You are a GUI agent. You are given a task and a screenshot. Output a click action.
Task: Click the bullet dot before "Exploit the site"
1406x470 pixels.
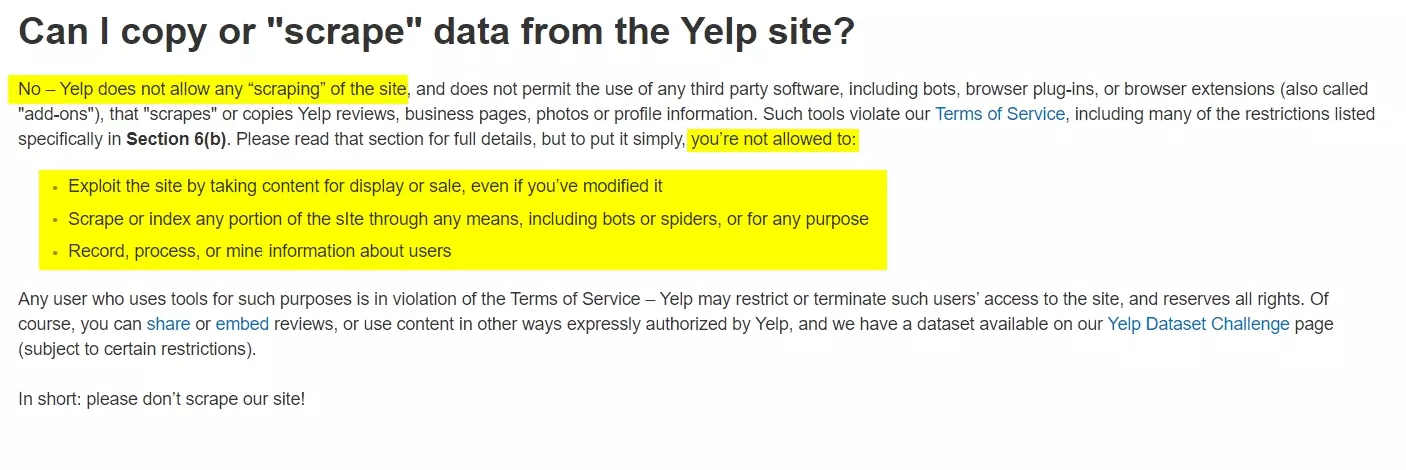coord(55,187)
